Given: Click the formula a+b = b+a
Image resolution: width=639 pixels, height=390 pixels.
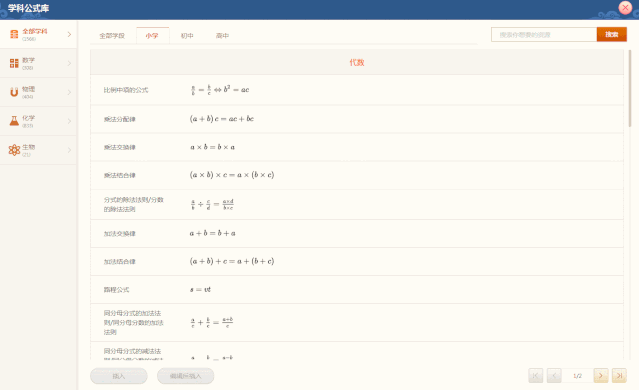Looking at the screenshot, I should (x=212, y=233).
